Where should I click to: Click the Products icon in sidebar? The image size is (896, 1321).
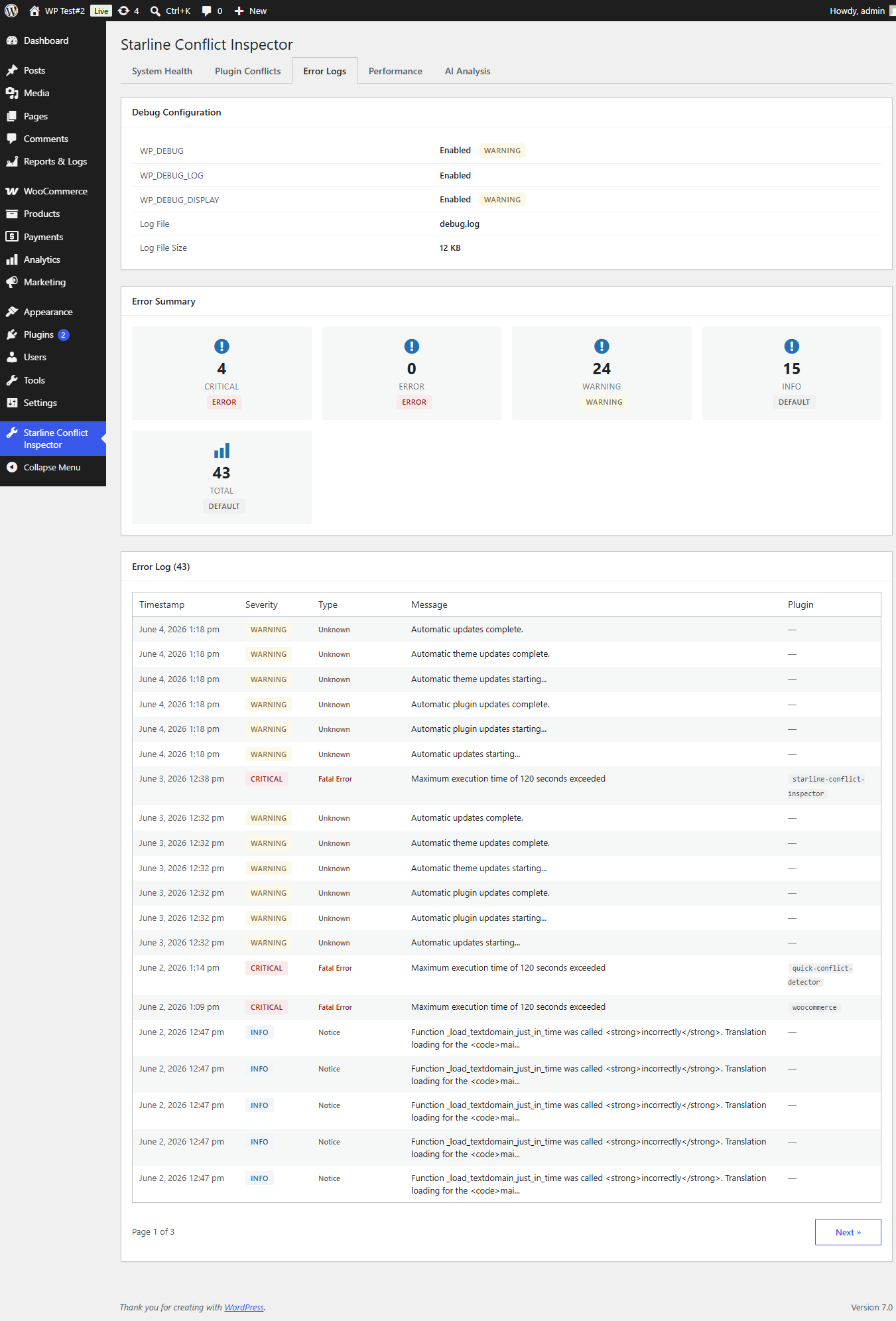coord(12,214)
